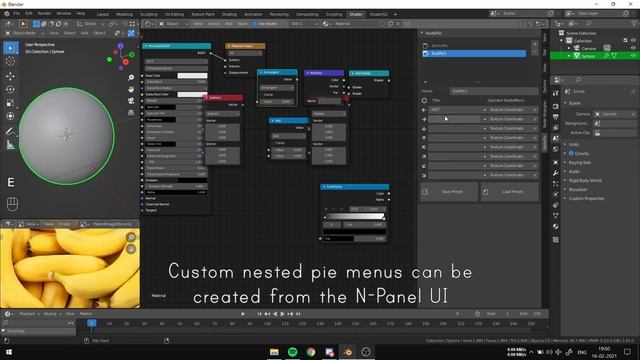
Task: Click the down arrow pie slot icon
Action: 424,129
